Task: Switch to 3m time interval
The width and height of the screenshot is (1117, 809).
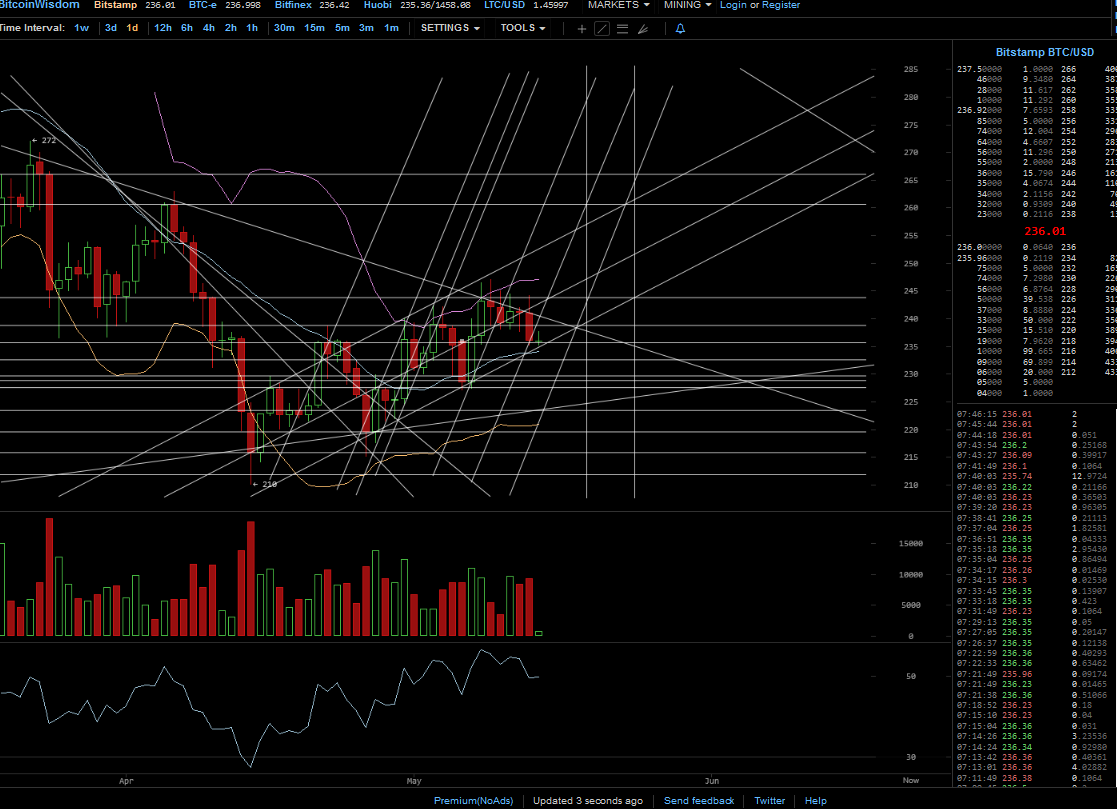Action: [x=366, y=28]
